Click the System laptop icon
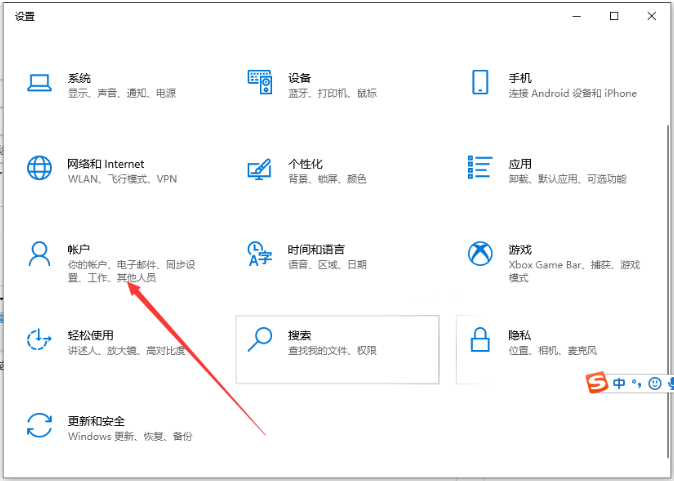The width and height of the screenshot is (674, 481). pos(39,85)
